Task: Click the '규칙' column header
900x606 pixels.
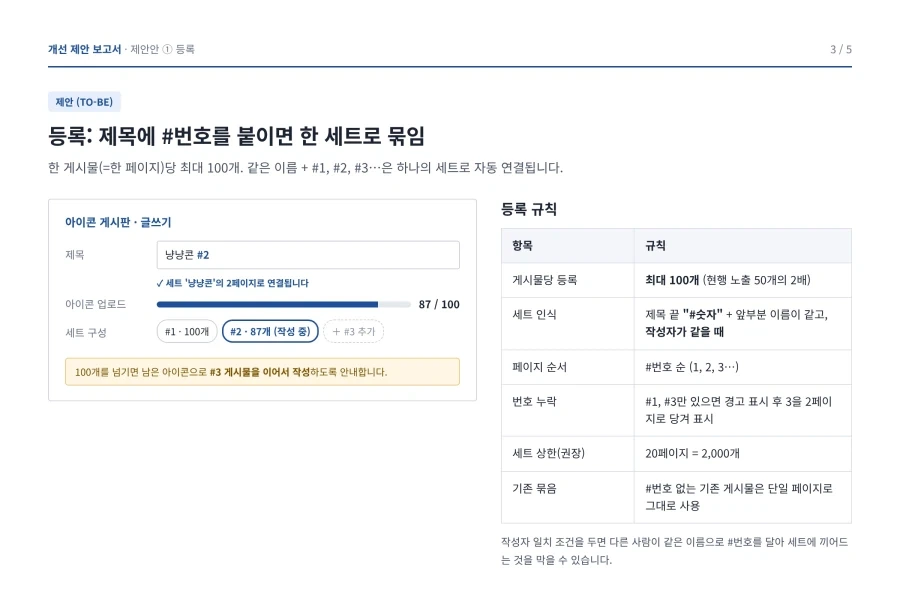Action: point(655,246)
